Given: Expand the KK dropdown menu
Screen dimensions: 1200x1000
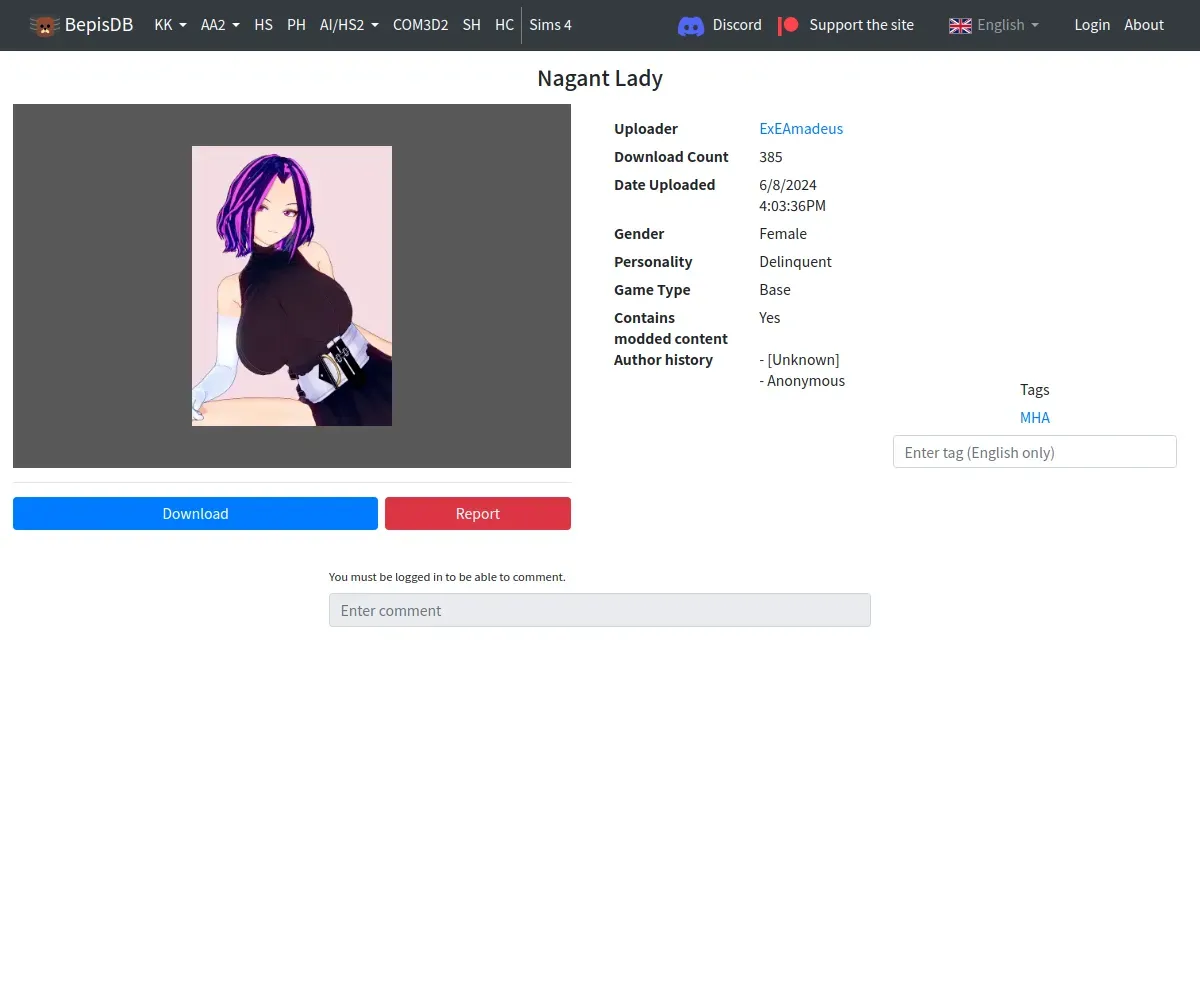Looking at the screenshot, I should coord(171,25).
